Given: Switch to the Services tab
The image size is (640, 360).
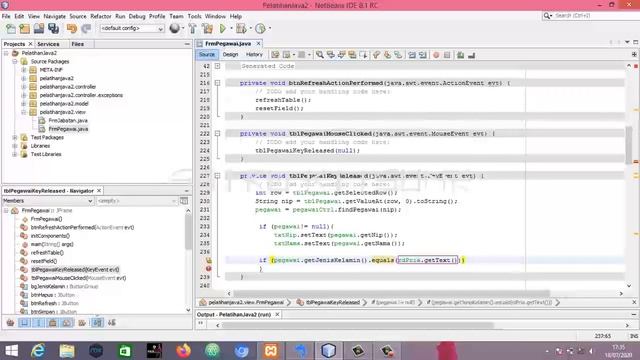Looking at the screenshot, I should point(48,44).
